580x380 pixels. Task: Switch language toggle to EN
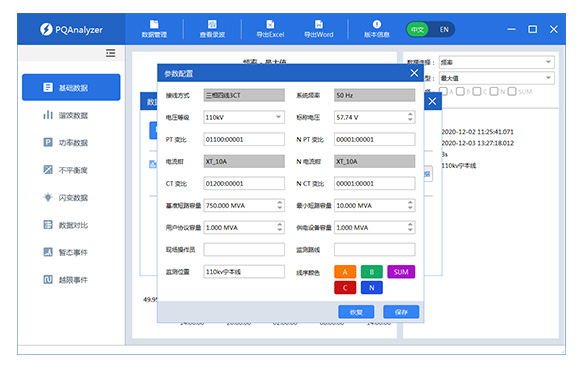click(x=444, y=30)
